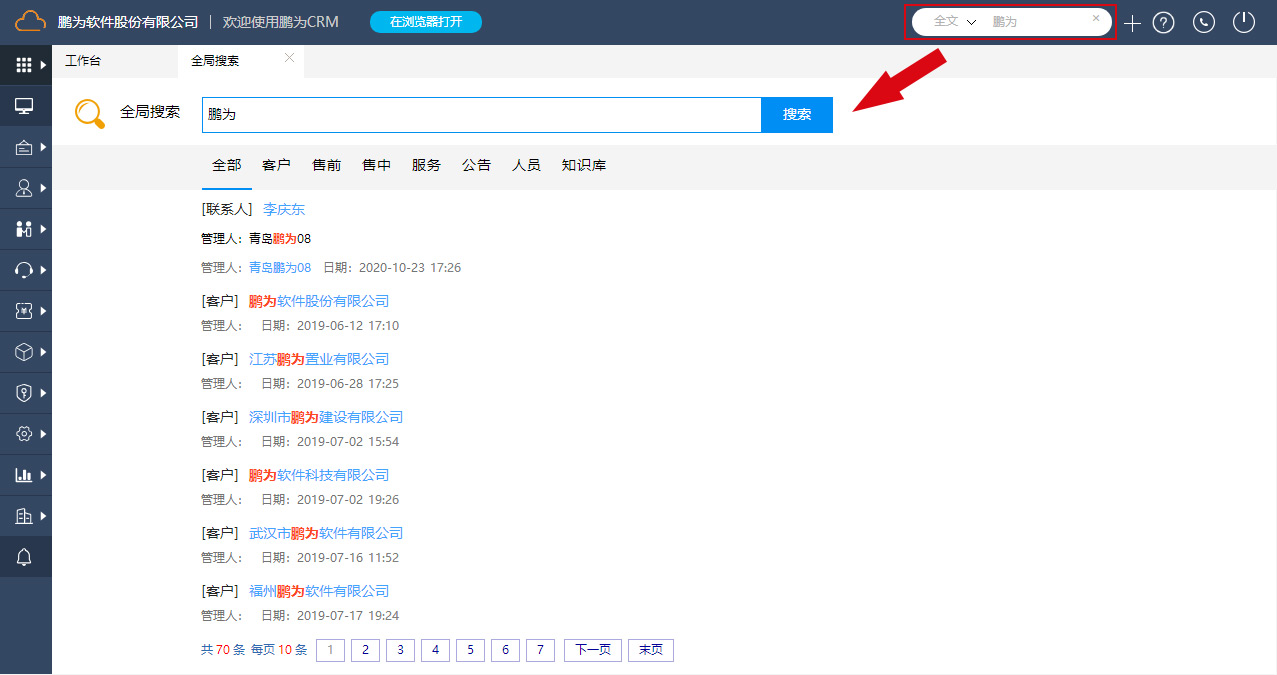1277x675 pixels.
Task: Open the settings gear icon in sidebar
Action: [x=25, y=434]
